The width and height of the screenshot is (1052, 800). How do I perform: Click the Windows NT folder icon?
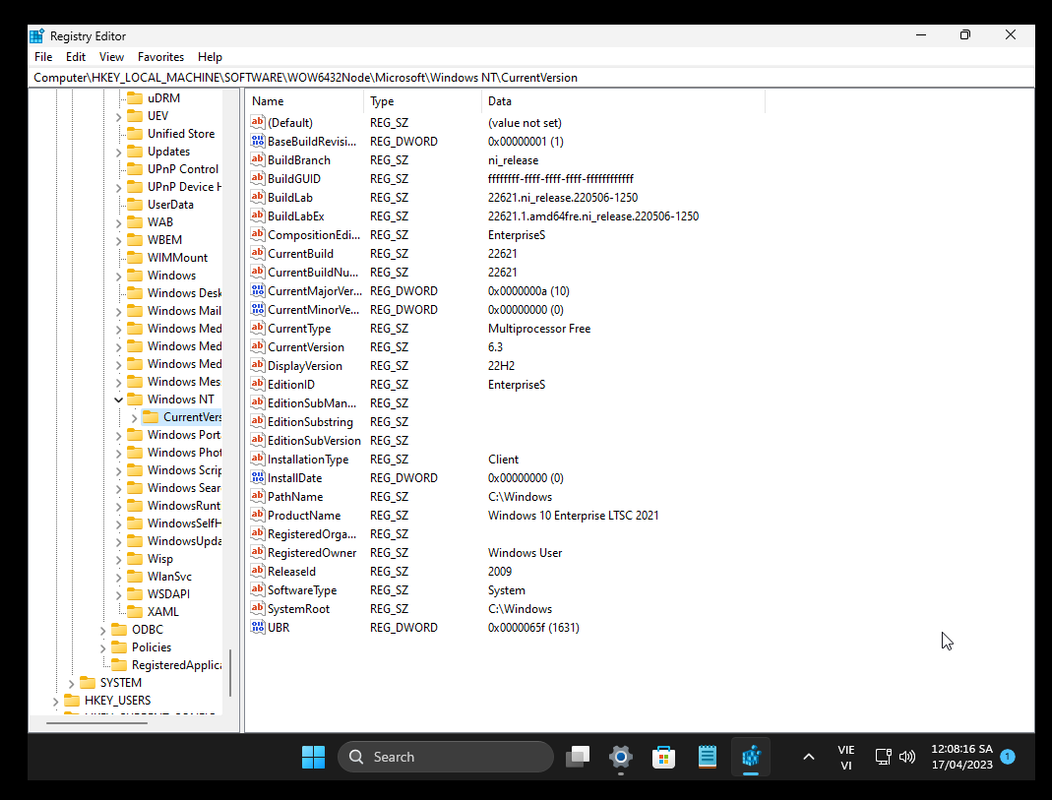click(x=136, y=399)
